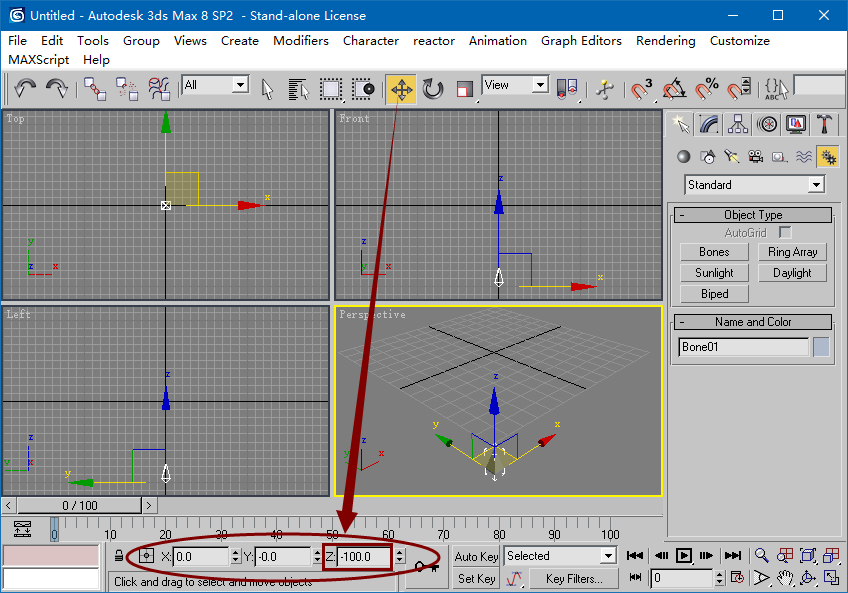Open the View reference coordinate dropdown
The width and height of the screenshot is (848, 593).
[515, 85]
